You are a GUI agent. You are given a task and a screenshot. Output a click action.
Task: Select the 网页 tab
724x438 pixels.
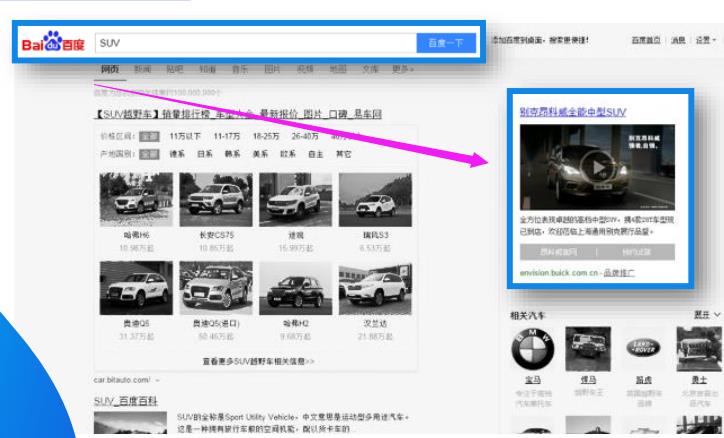[110, 69]
